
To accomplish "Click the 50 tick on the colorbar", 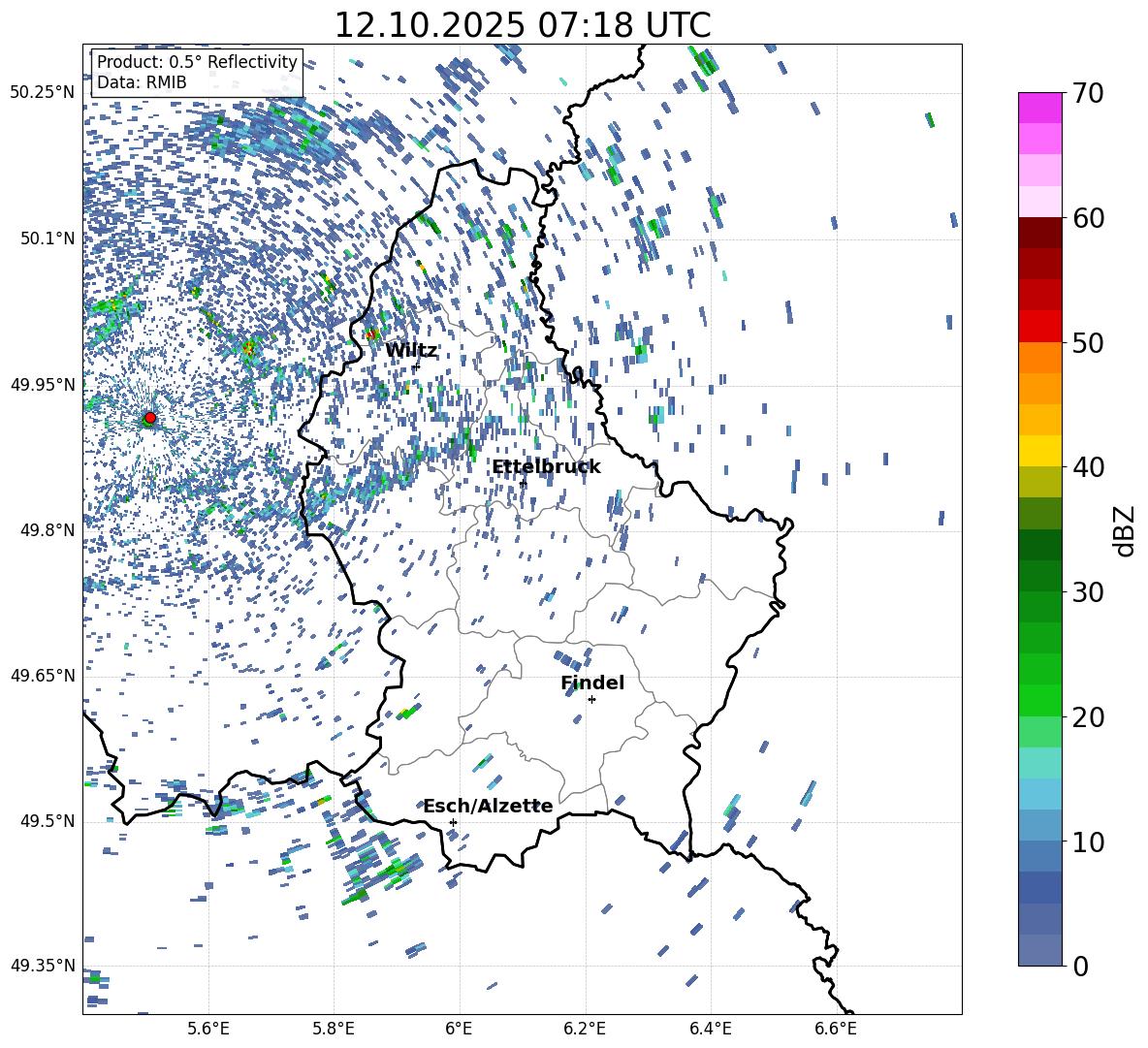I will click(x=1089, y=343).
